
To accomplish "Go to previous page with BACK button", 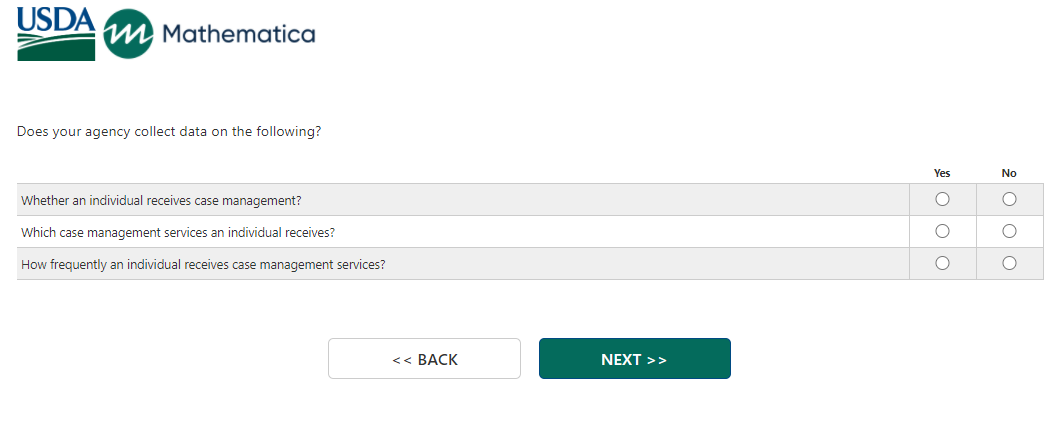I will 424,359.
